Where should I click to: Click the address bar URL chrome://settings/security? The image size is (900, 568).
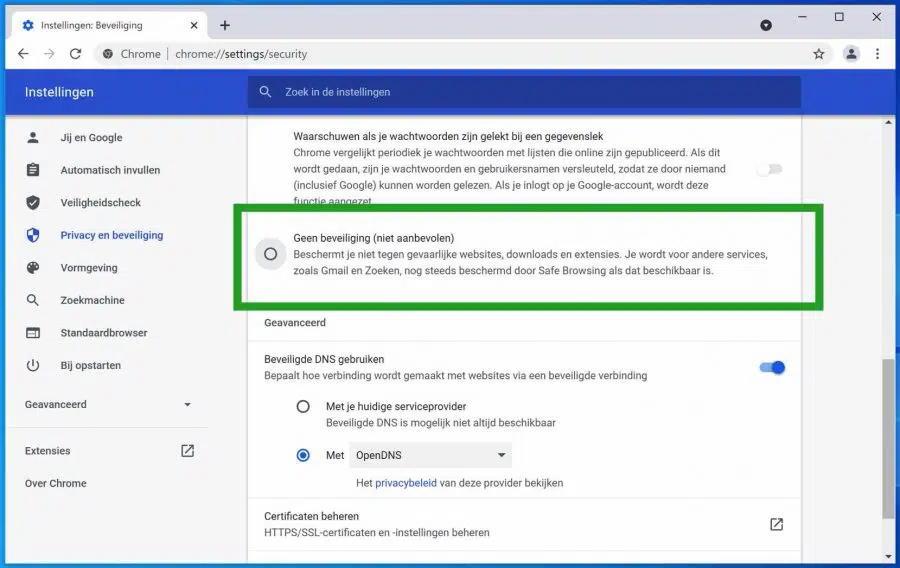pyautogui.click(x=241, y=54)
